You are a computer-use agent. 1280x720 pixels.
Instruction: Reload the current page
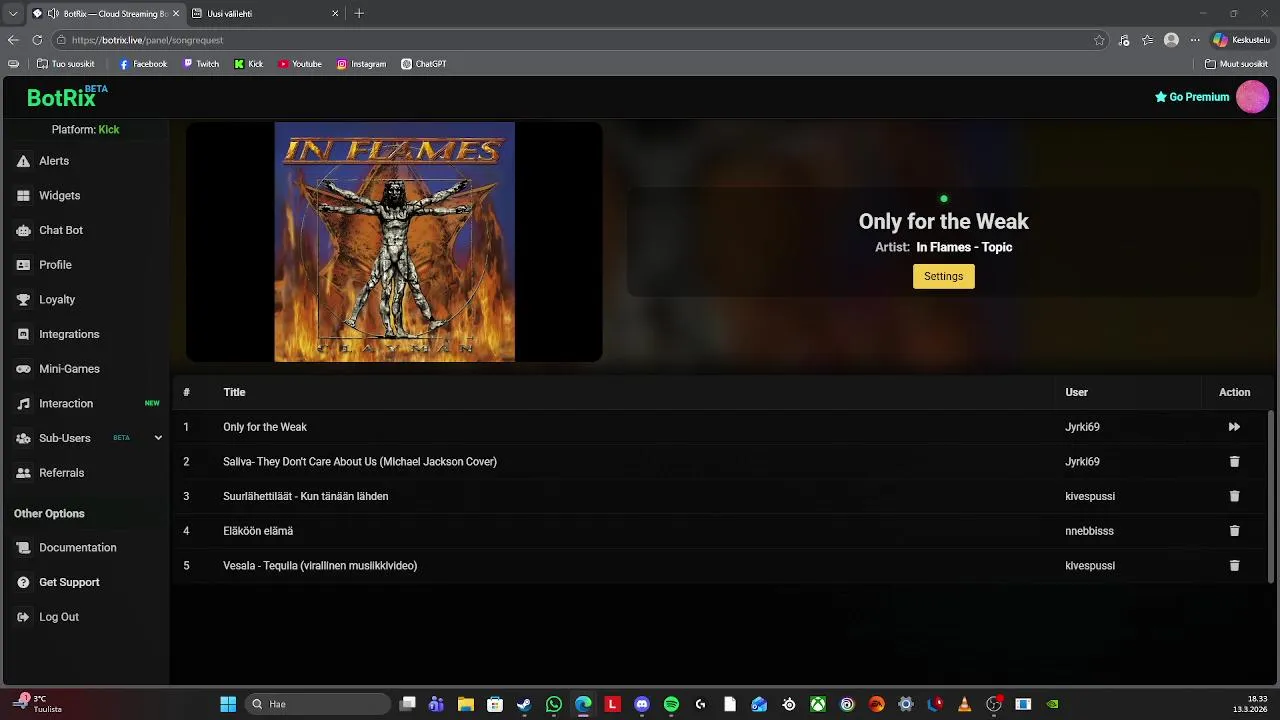(x=37, y=40)
